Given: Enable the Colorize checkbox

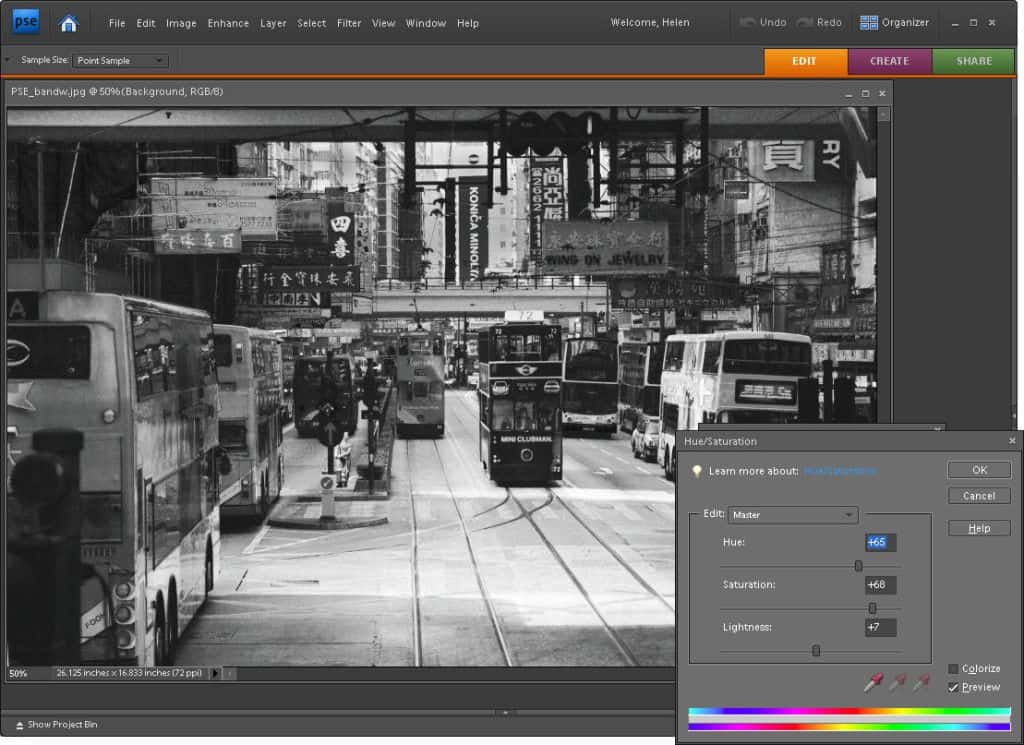Looking at the screenshot, I should point(953,668).
